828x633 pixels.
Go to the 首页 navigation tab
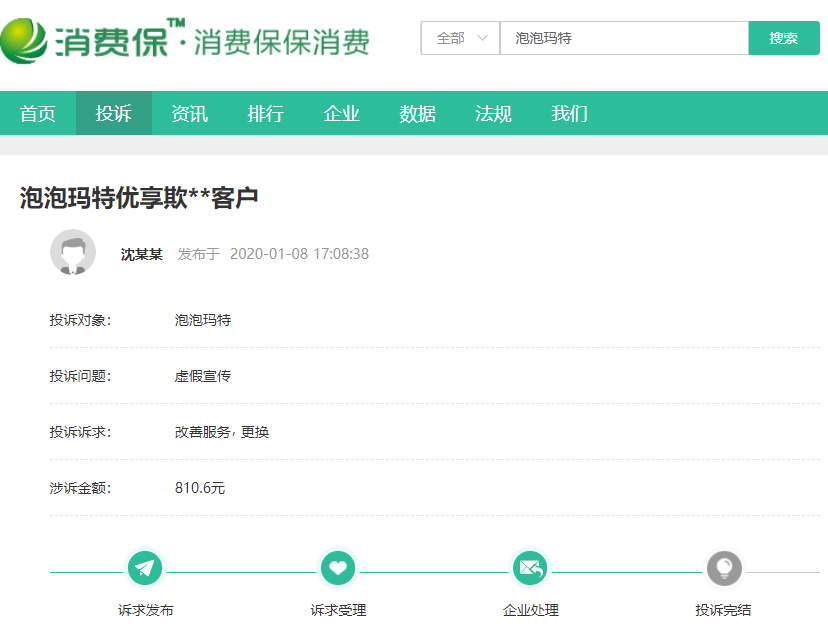38,114
